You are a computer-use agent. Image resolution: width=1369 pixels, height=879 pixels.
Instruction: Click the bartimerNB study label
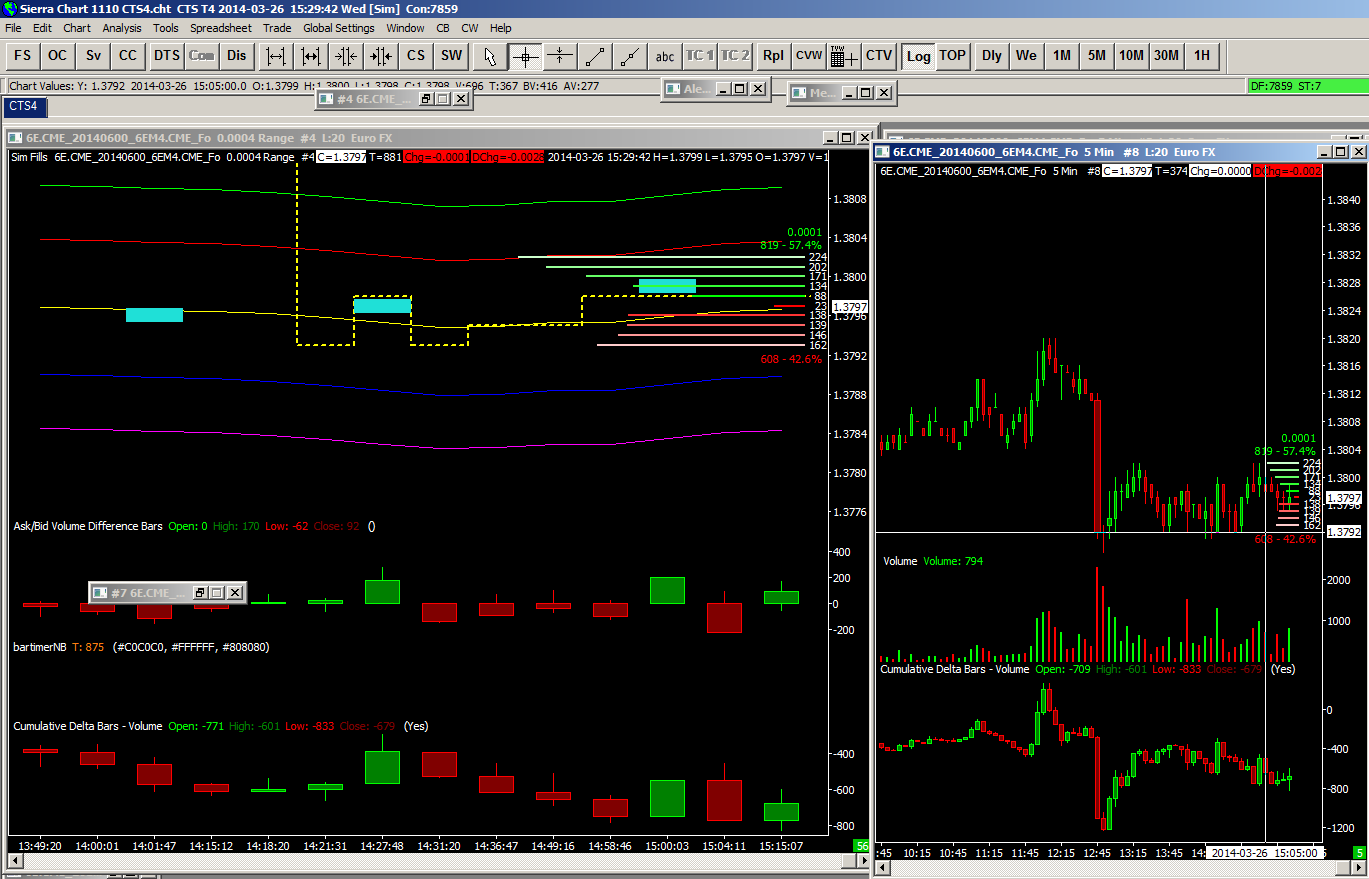pos(40,647)
